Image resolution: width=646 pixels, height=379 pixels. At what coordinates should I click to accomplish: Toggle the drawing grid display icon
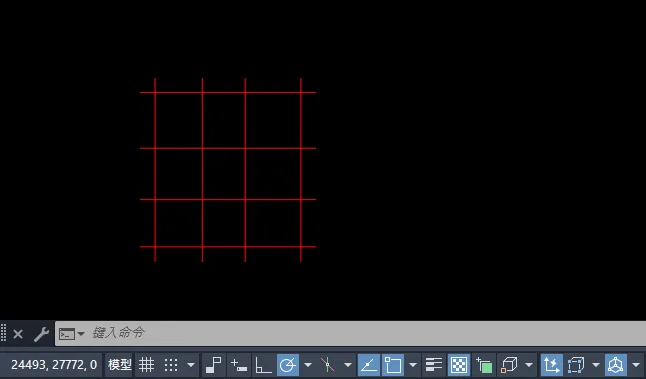coord(146,365)
